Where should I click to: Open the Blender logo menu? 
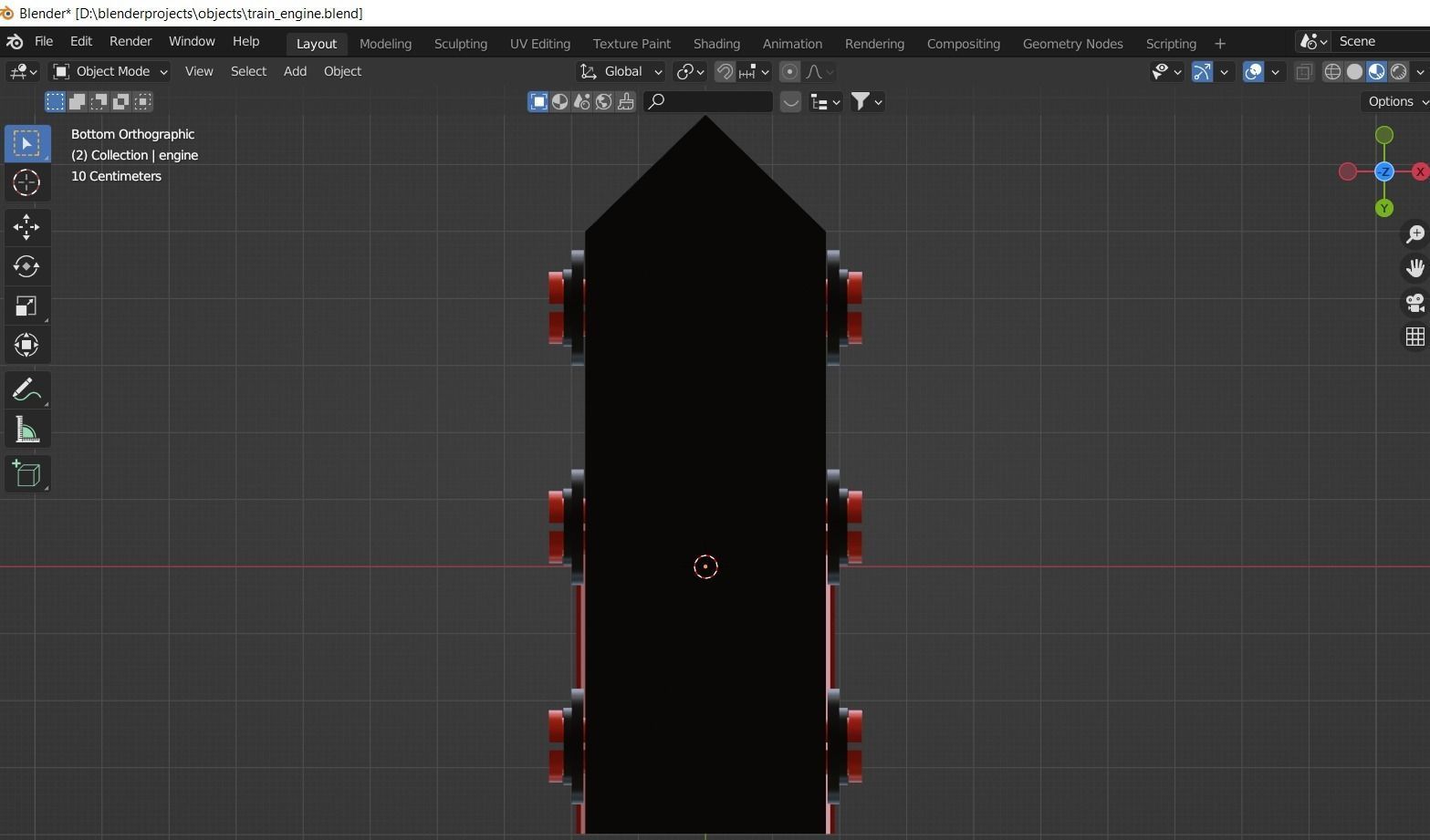[16, 42]
